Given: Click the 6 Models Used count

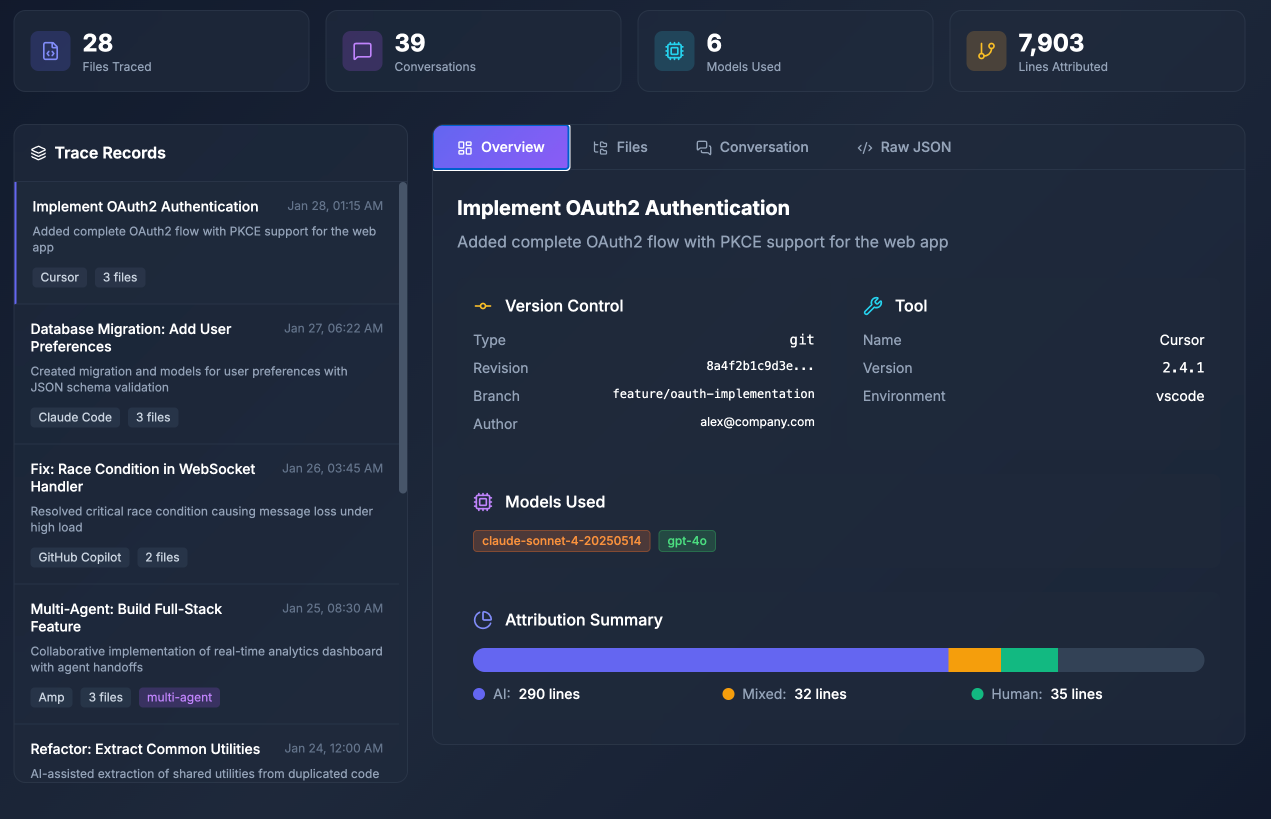Looking at the screenshot, I should [714, 43].
